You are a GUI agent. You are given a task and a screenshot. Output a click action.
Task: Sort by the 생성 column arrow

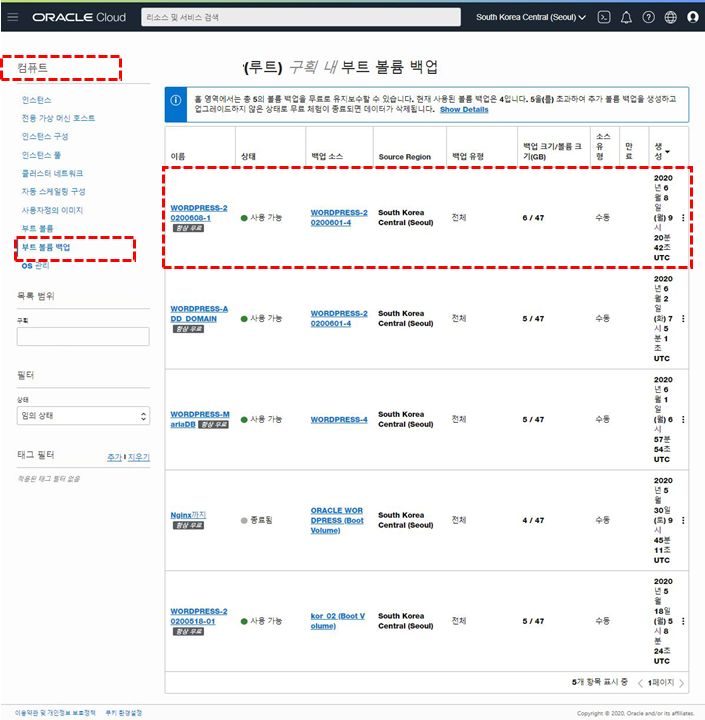667,152
